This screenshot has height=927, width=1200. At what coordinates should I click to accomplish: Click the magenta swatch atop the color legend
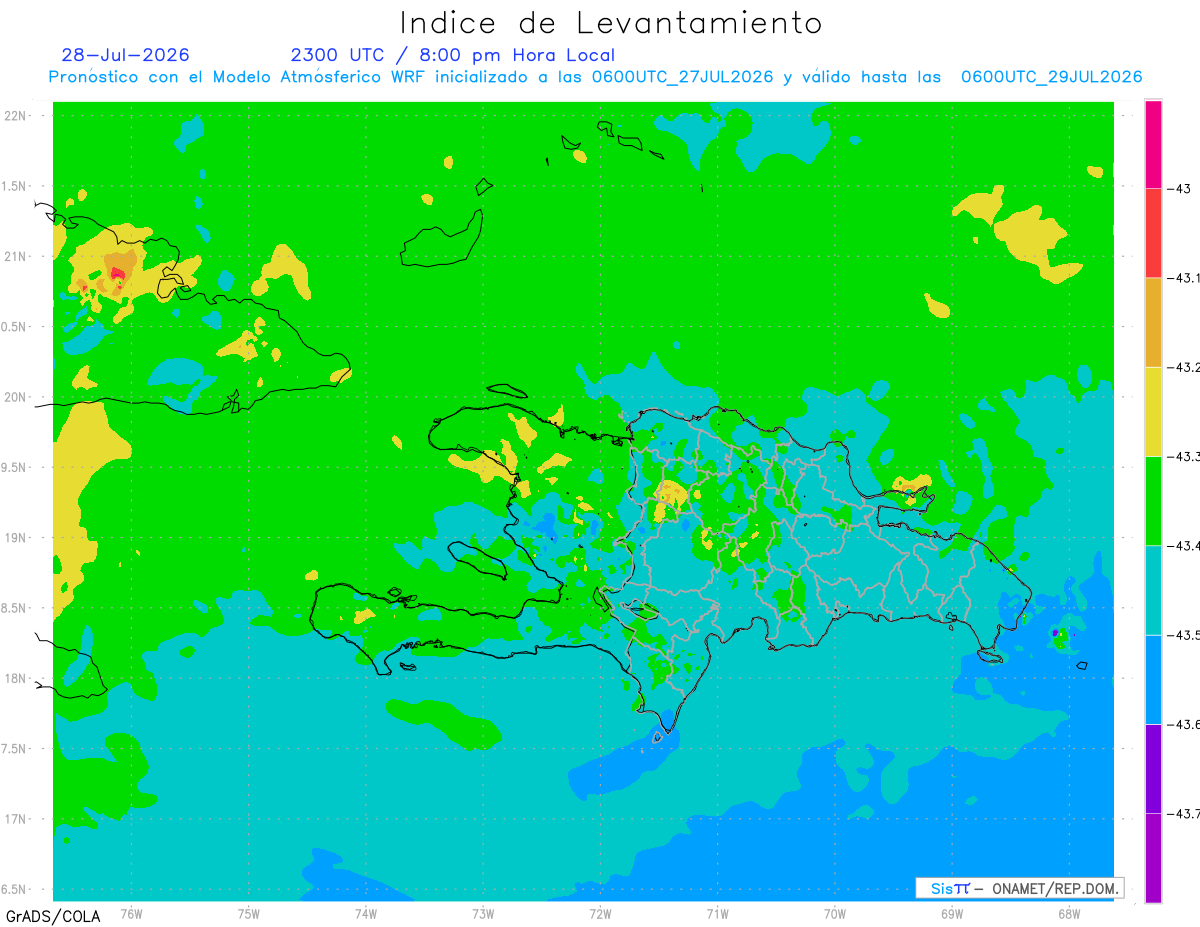coord(1153,144)
